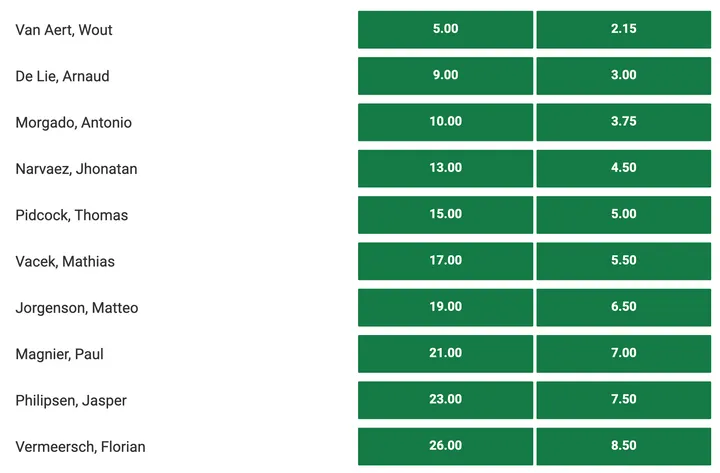Image resolution: width=720 pixels, height=473 pixels.
Task: Click the 6.50 odds for Jorgenson
Action: click(624, 308)
